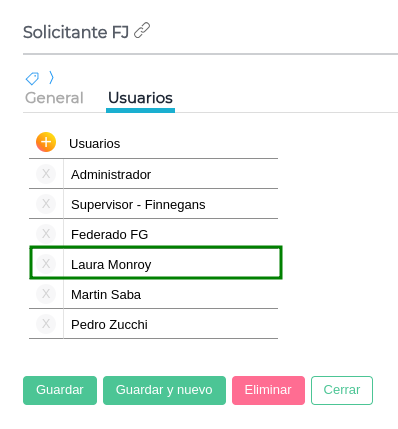Click the link icon beside Solicitante FJ
The width and height of the screenshot is (398, 429).
coord(142,31)
